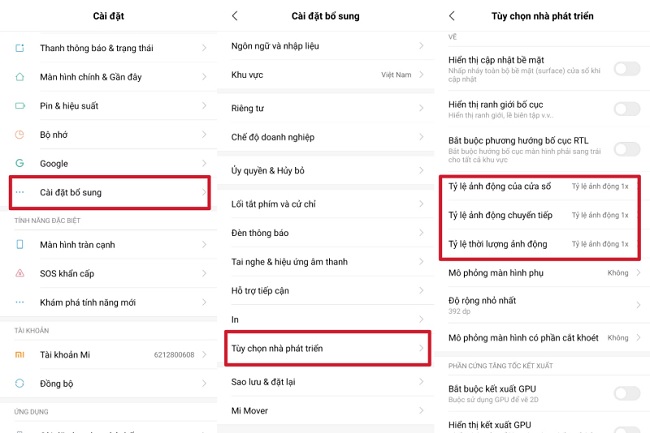Open Tỷ lệ ảnh động của cửa sổ options
Screen dimensions: 650x433
[x=538, y=186]
